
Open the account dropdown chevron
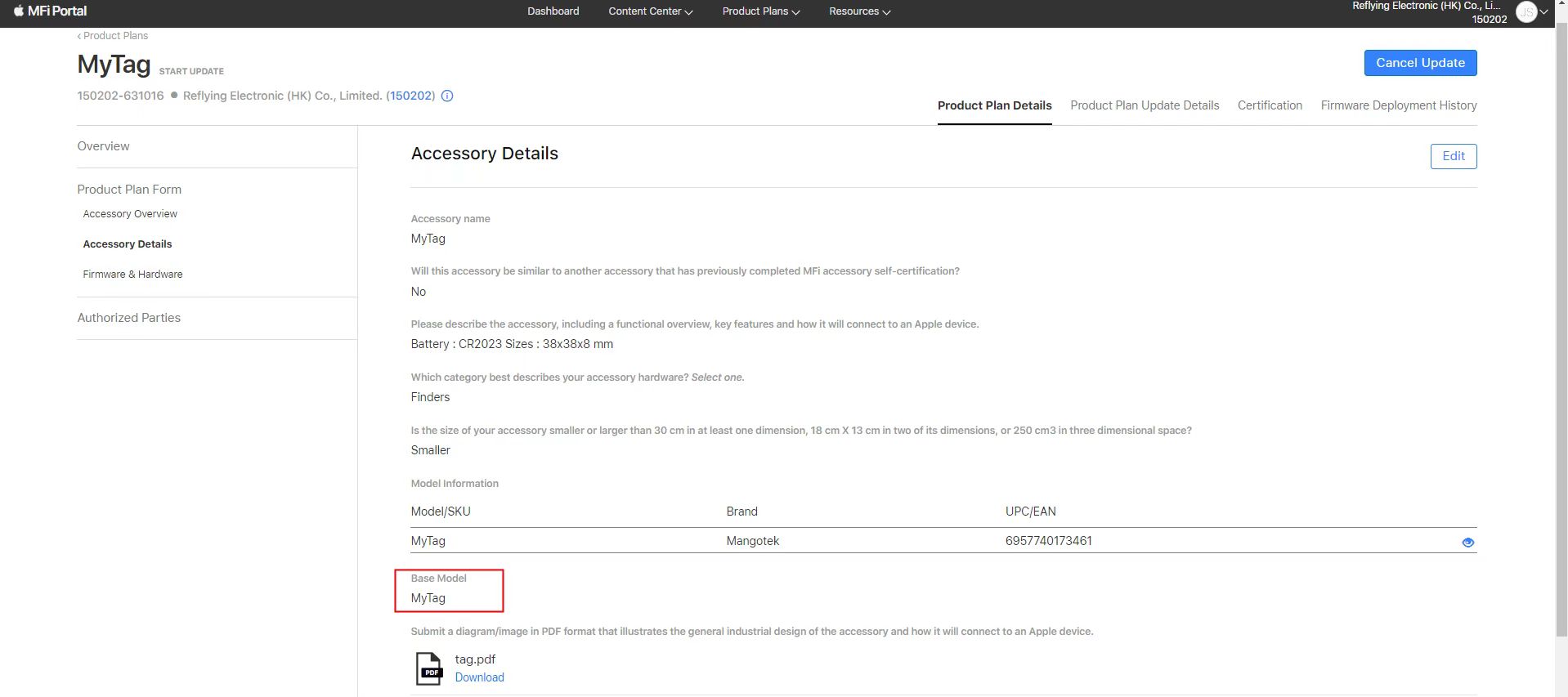[x=1544, y=12]
